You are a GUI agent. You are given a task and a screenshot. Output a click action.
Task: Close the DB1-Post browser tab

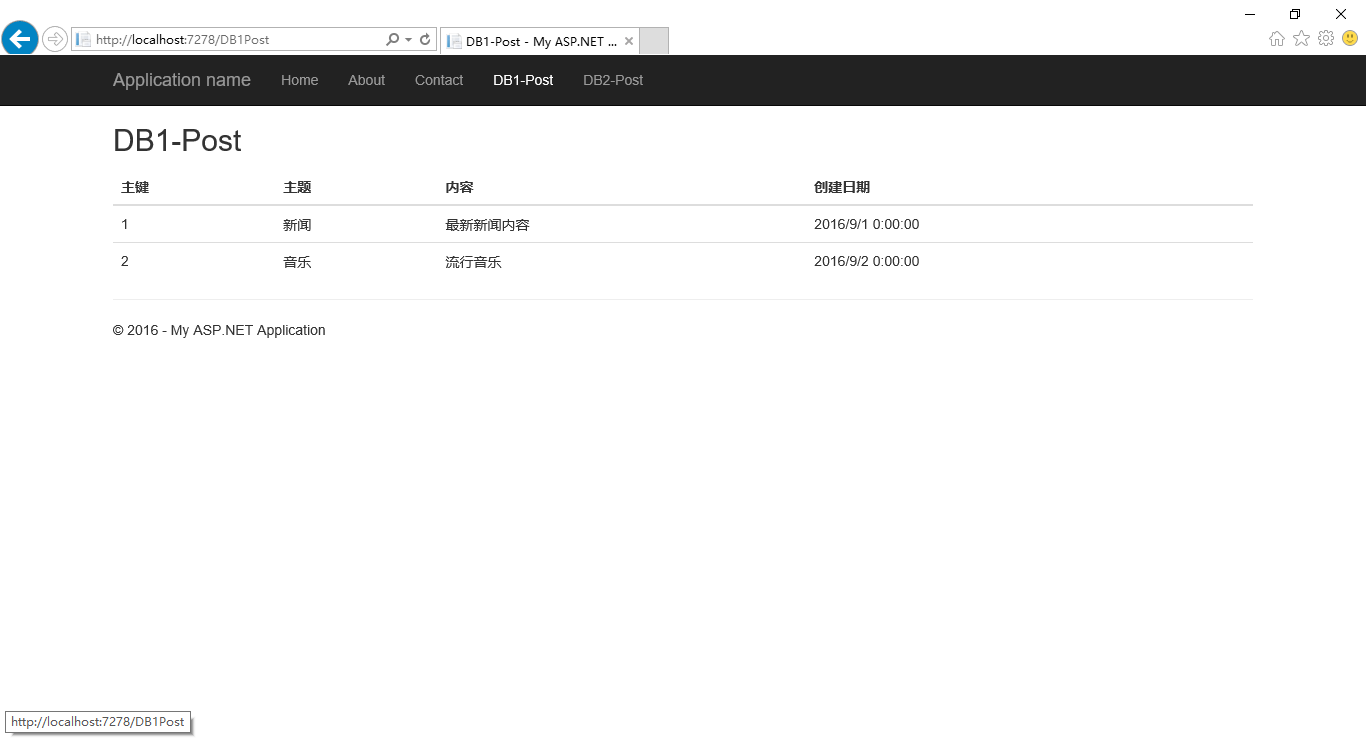pyautogui.click(x=629, y=41)
